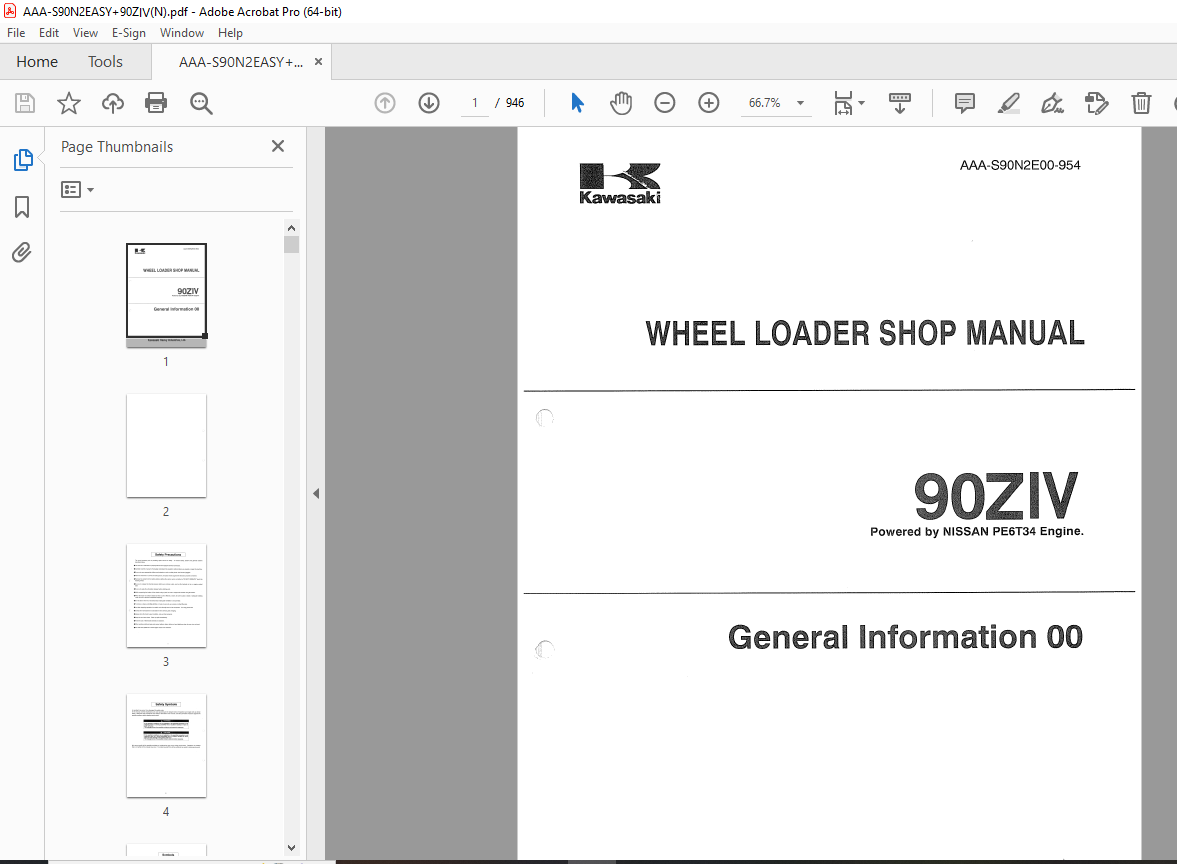Image resolution: width=1177 pixels, height=864 pixels.
Task: Click the fit page scrolling icon
Action: (x=843, y=103)
